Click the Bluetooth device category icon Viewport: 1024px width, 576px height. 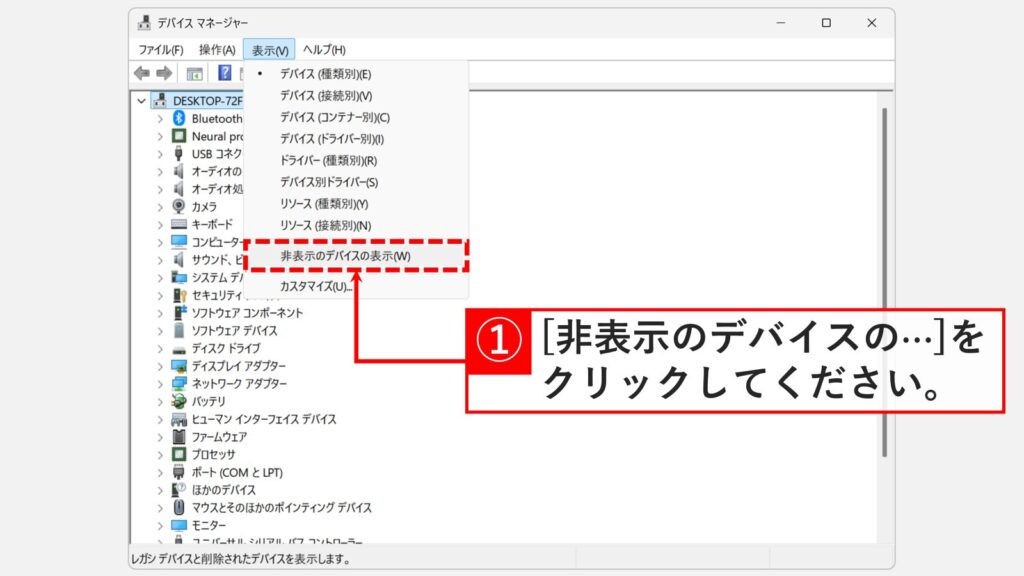[x=180, y=118]
